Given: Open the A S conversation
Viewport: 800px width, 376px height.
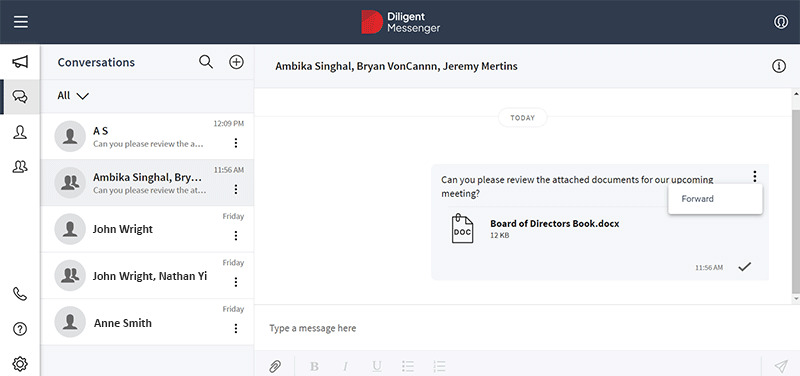Looking at the screenshot, I should [x=147, y=137].
